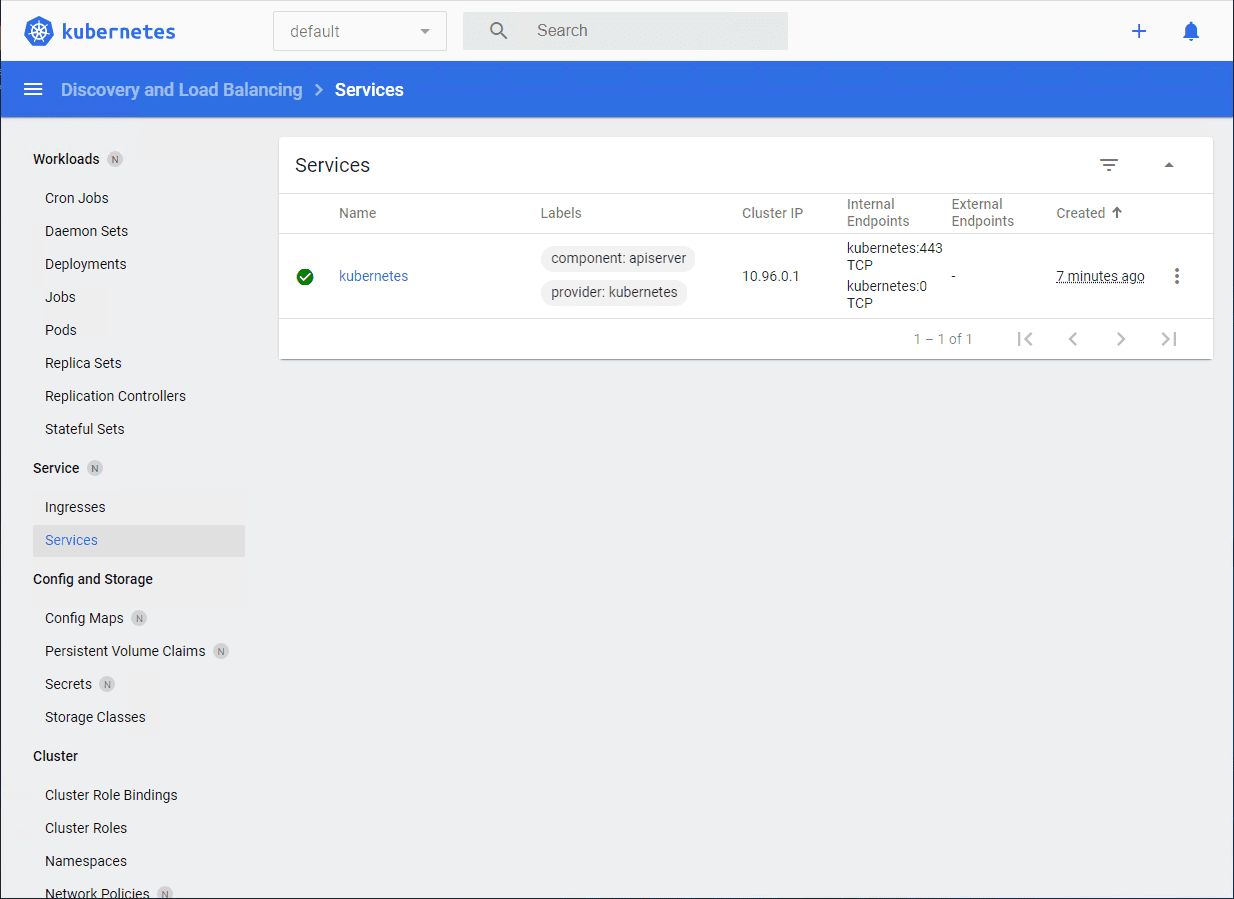Go to first page of Services
This screenshot has width=1234, height=899.
[1025, 339]
